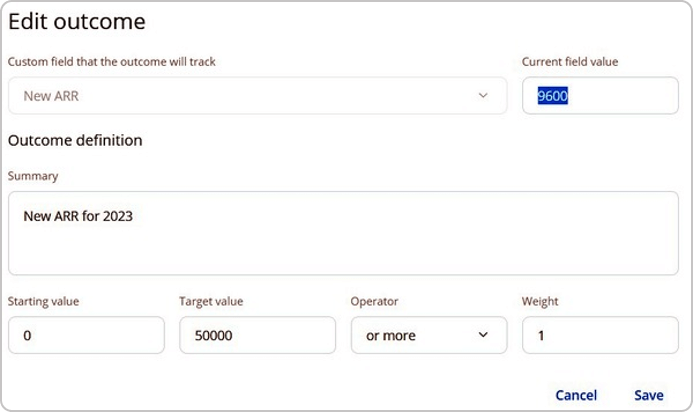Click the Custom field that the outcome will track label
693x412 pixels.
pyautogui.click(x=111, y=61)
